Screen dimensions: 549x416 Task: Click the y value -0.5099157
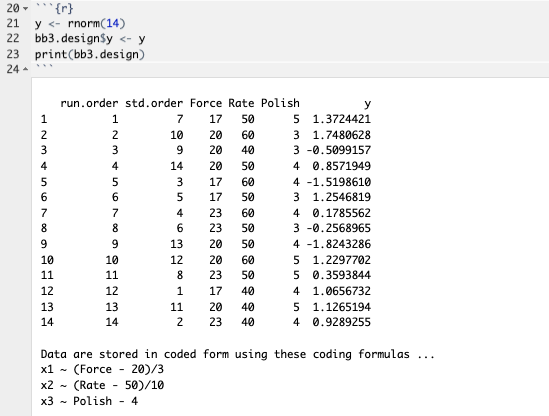(339, 150)
